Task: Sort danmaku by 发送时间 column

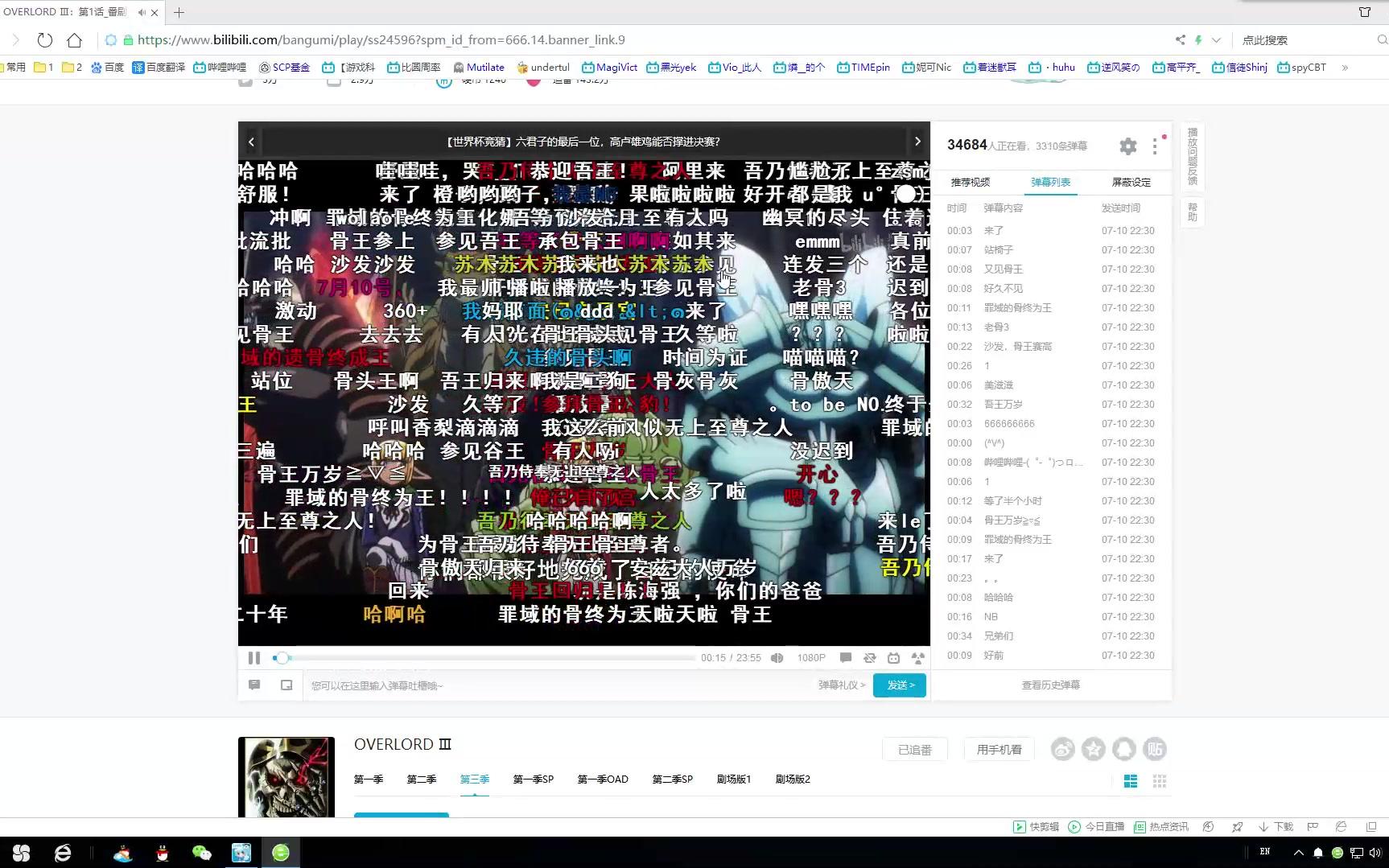Action: pyautogui.click(x=1121, y=208)
